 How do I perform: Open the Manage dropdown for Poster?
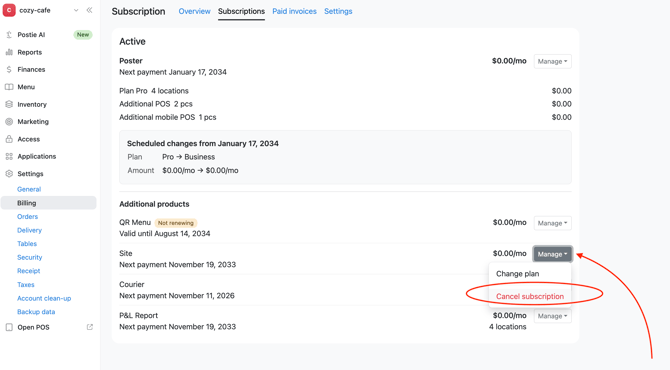point(552,62)
